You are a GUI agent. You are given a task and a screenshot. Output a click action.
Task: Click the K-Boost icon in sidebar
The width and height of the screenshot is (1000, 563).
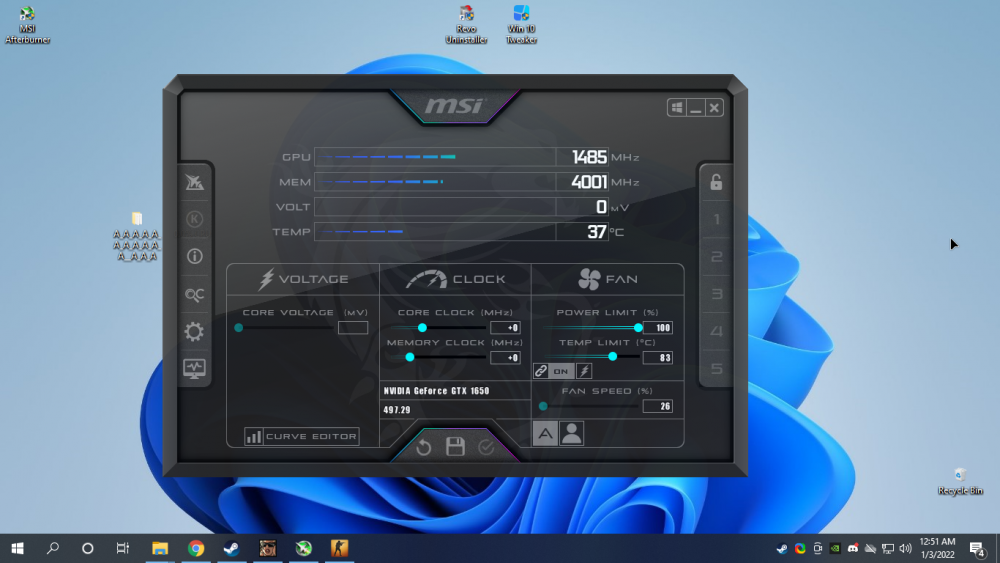coord(195,219)
